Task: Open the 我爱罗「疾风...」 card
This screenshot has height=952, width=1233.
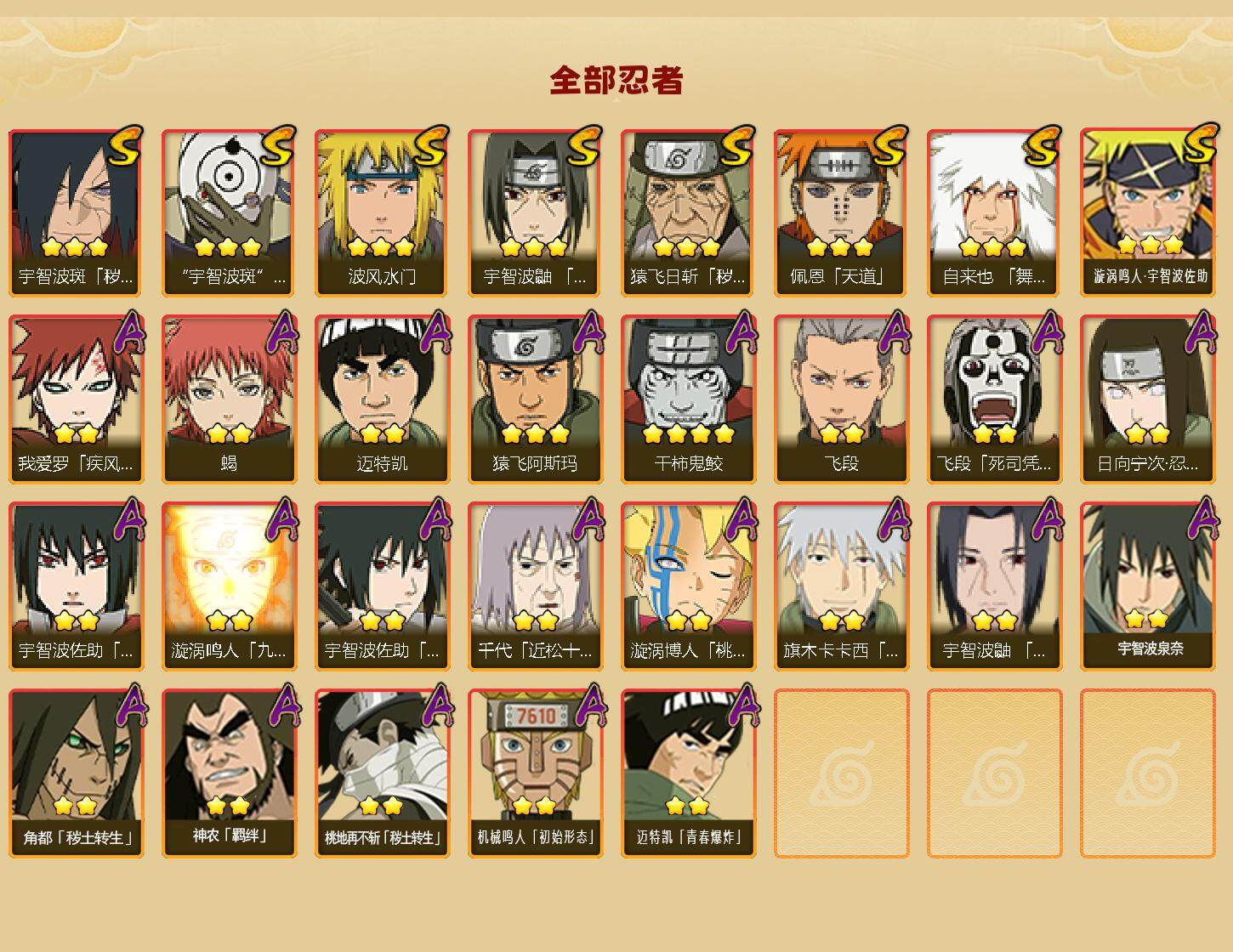Action: click(76, 399)
